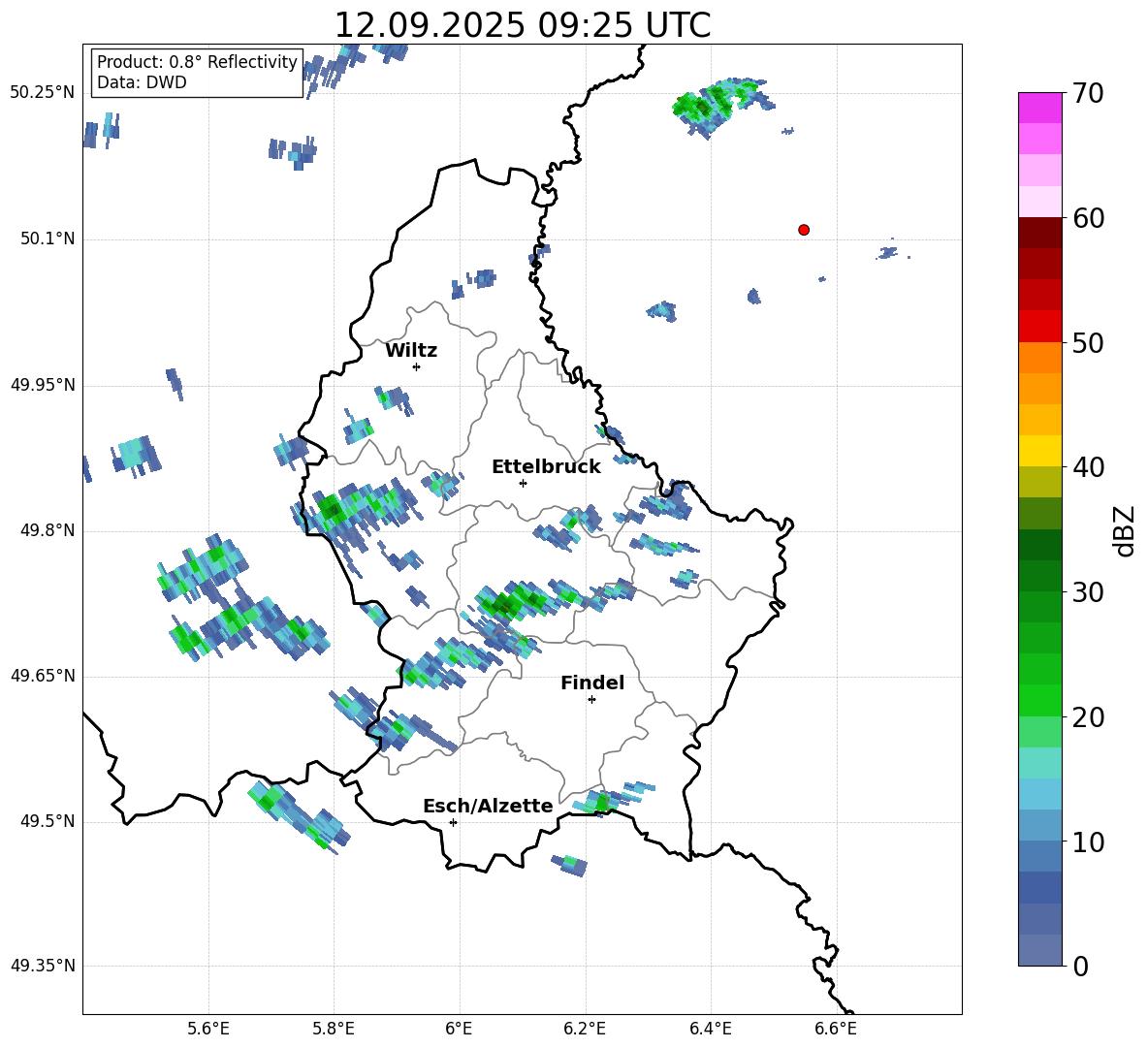Screen dimensions: 1148x1048
Task: Click the cross marker below Wiltz
Action: (x=416, y=366)
